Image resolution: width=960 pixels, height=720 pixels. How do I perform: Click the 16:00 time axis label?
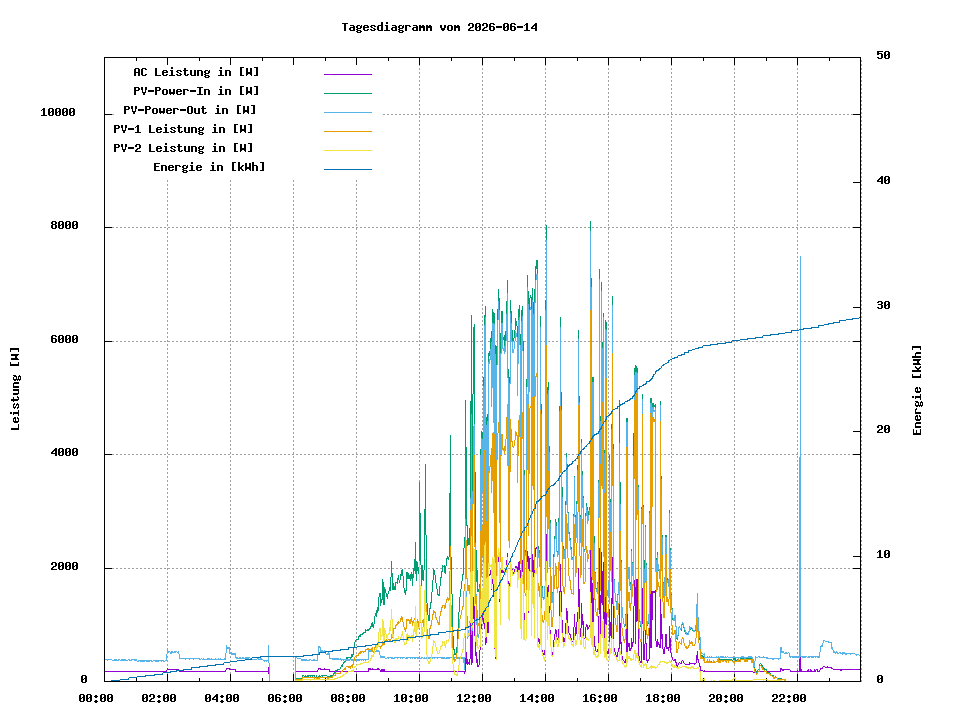pos(599,699)
